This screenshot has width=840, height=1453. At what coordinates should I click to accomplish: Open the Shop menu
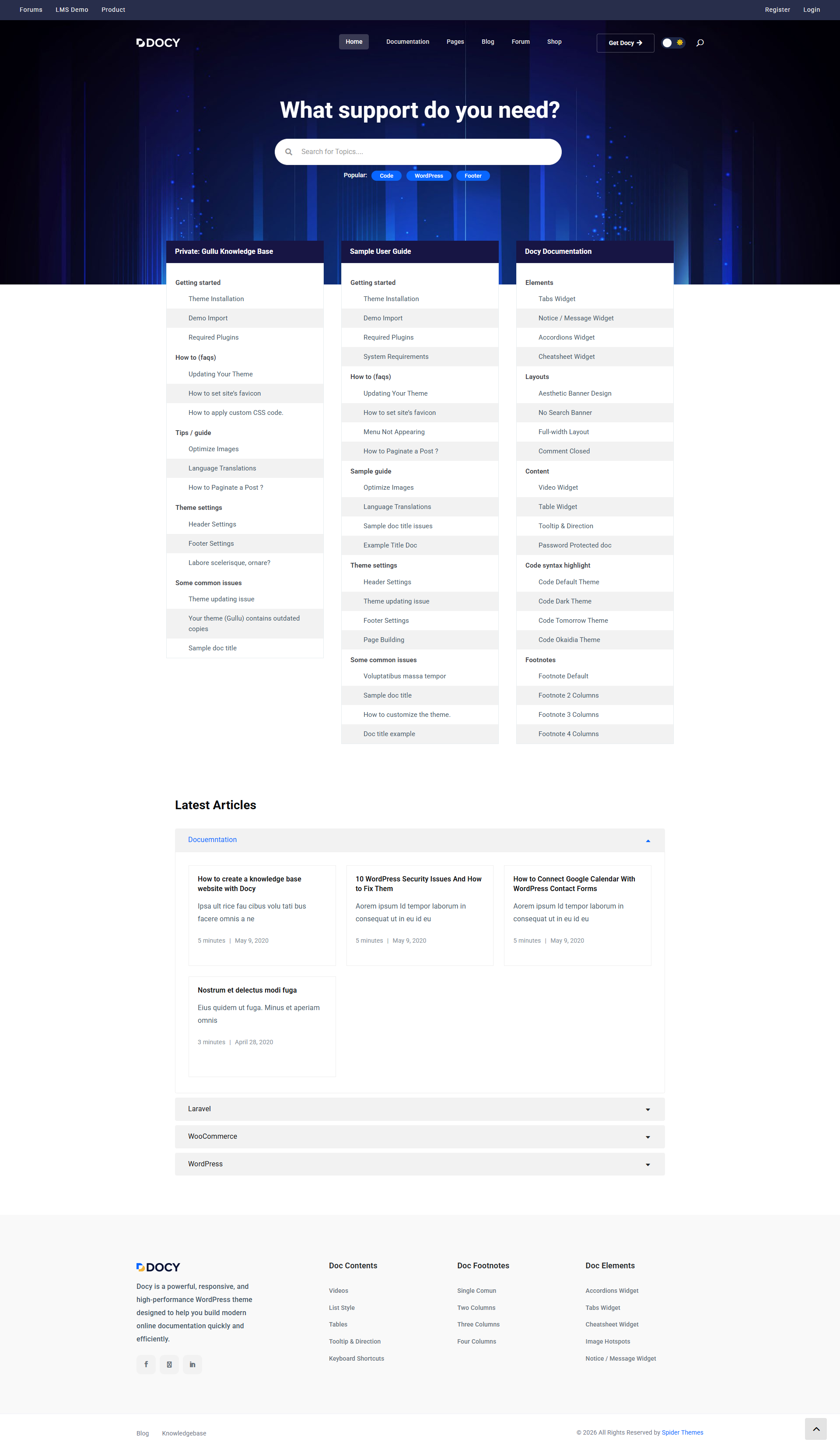tap(554, 42)
